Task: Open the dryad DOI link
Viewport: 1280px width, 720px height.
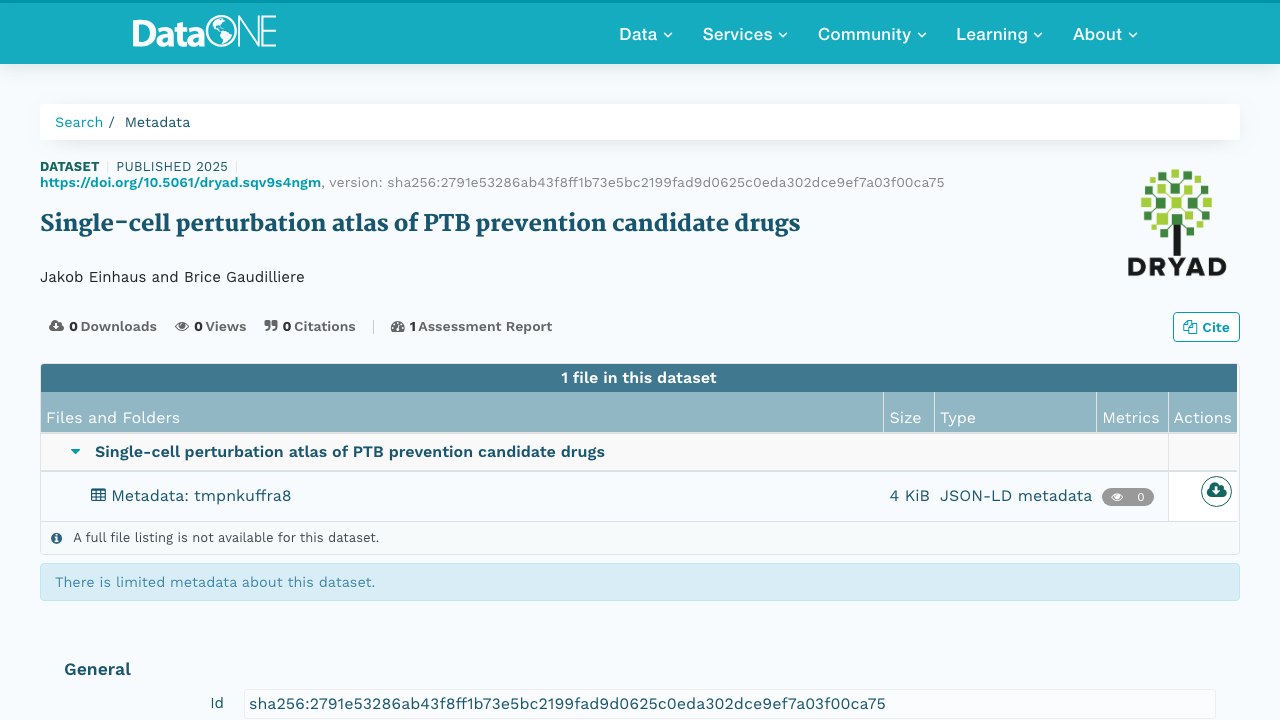Action: (180, 182)
